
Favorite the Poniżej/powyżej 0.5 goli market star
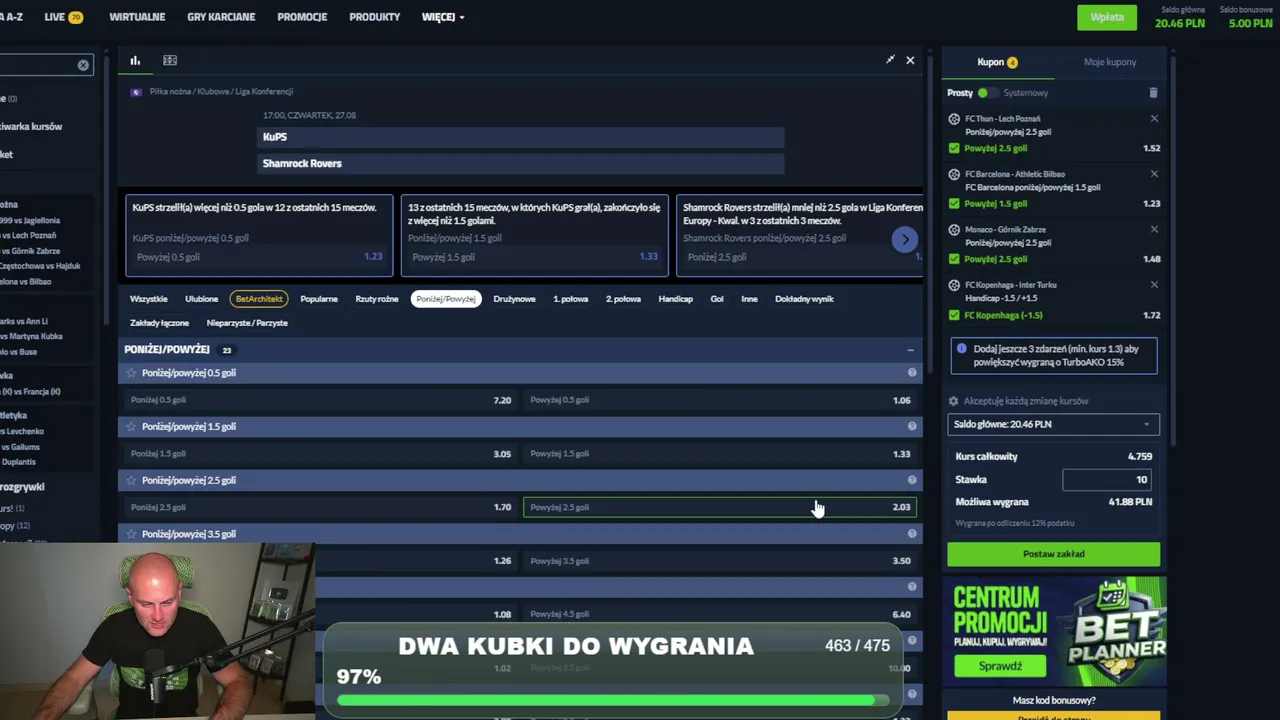(x=130, y=373)
